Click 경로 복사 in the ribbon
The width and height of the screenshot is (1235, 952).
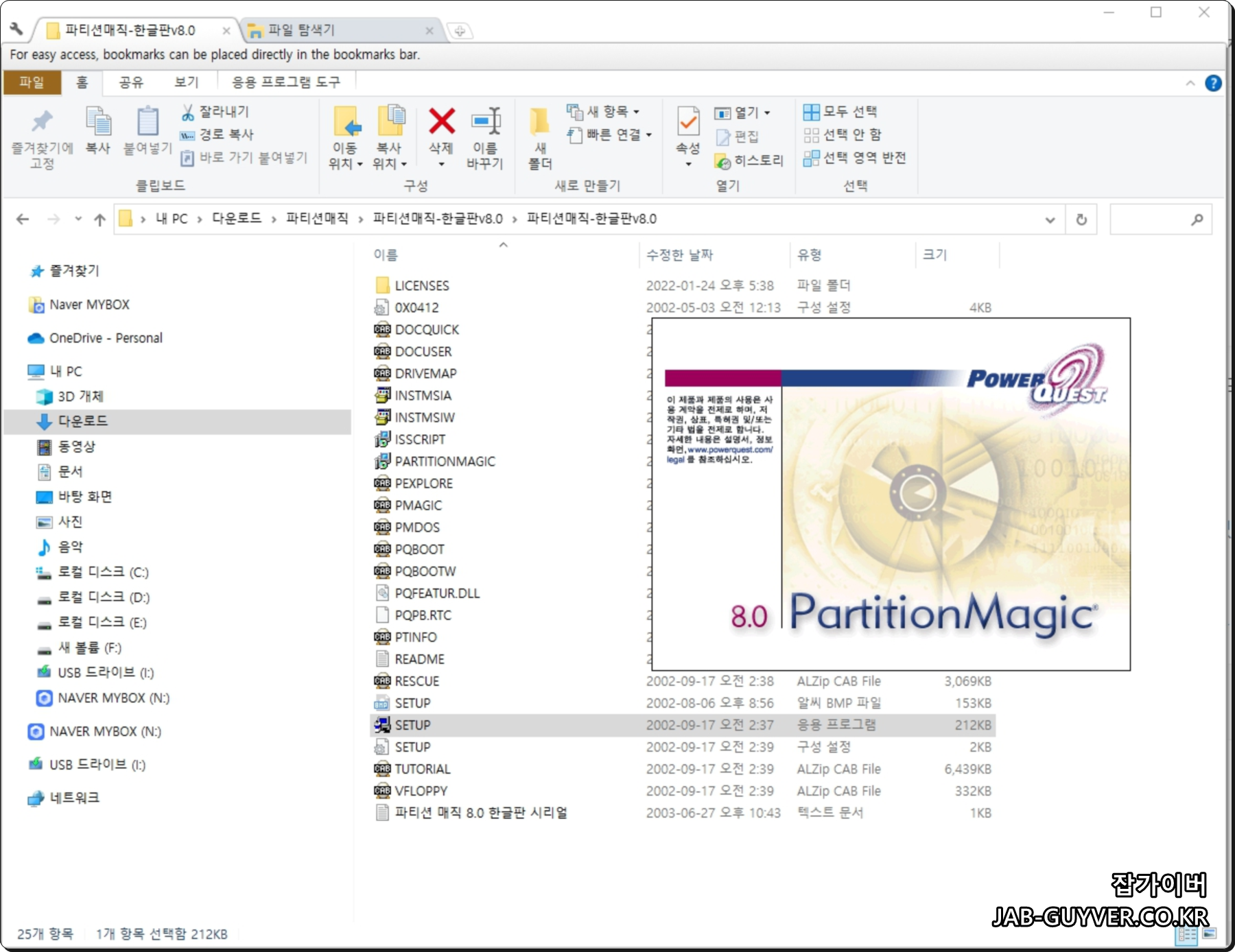click(217, 134)
